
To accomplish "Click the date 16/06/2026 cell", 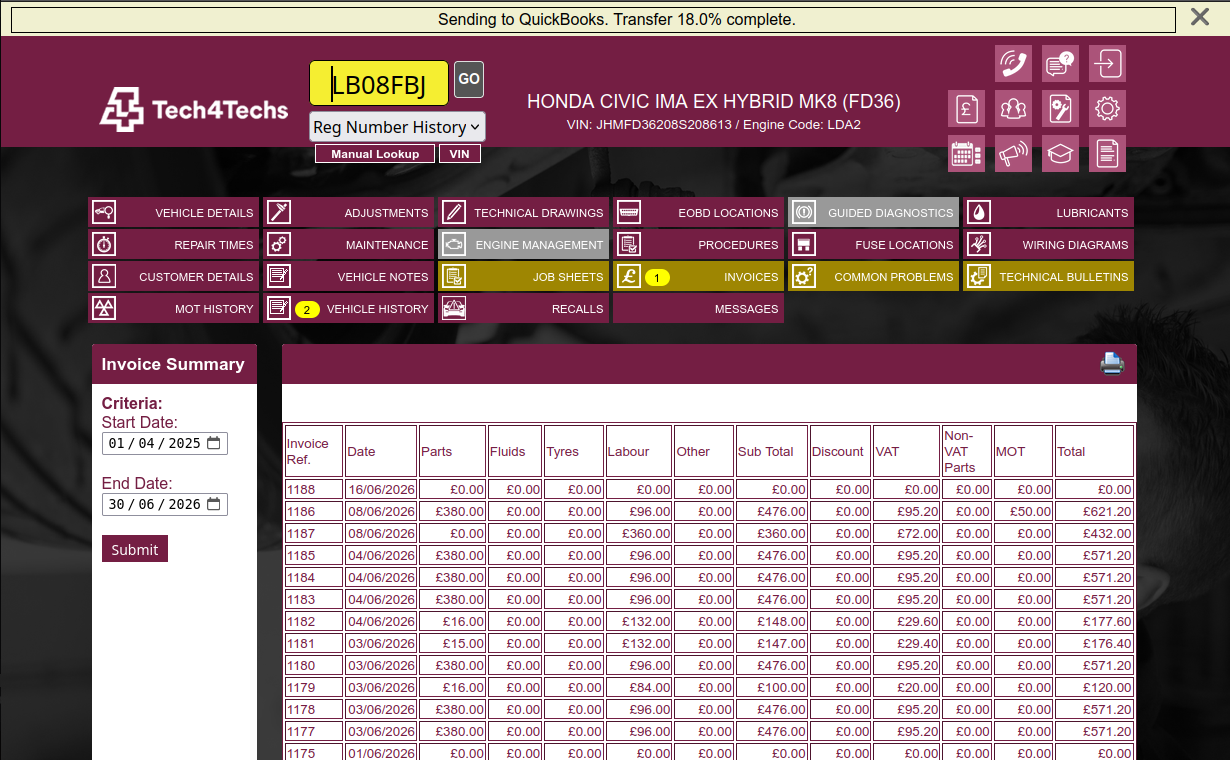I will tap(381, 489).
